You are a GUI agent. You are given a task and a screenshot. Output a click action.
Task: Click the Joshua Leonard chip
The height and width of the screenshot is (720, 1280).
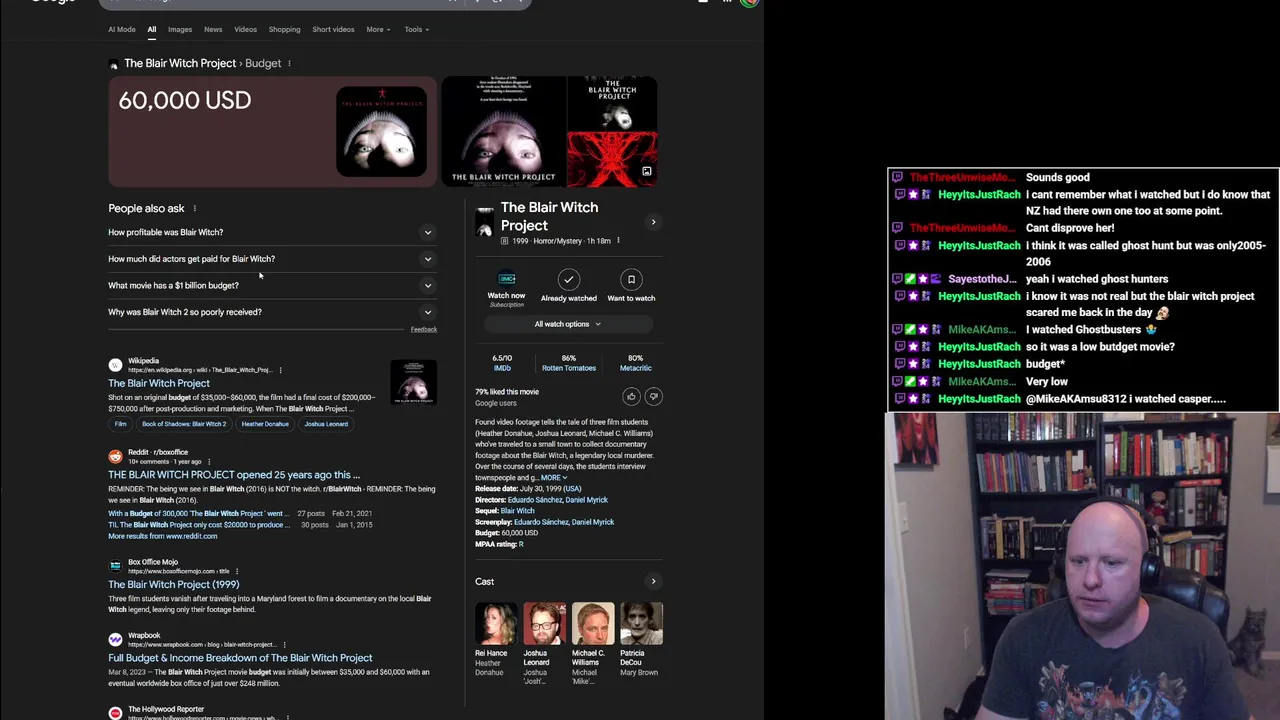coord(326,424)
